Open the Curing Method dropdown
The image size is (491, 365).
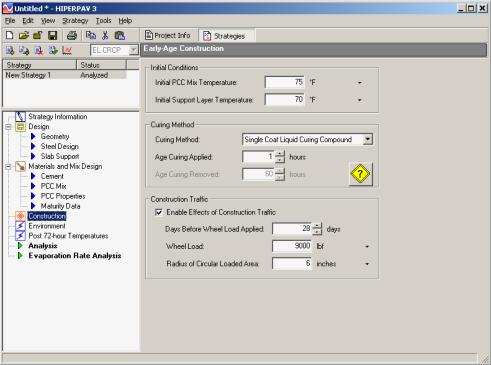pyautogui.click(x=367, y=139)
